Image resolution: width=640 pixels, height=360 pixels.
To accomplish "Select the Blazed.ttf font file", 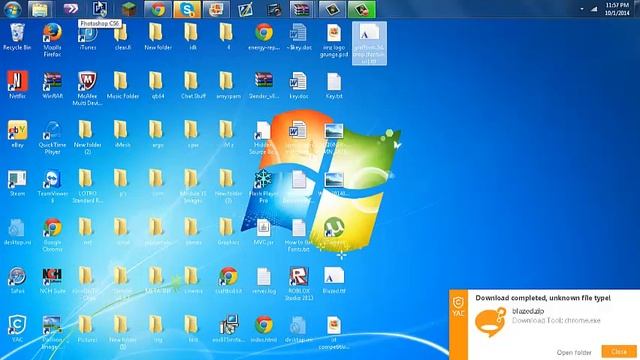I will pos(334,280).
